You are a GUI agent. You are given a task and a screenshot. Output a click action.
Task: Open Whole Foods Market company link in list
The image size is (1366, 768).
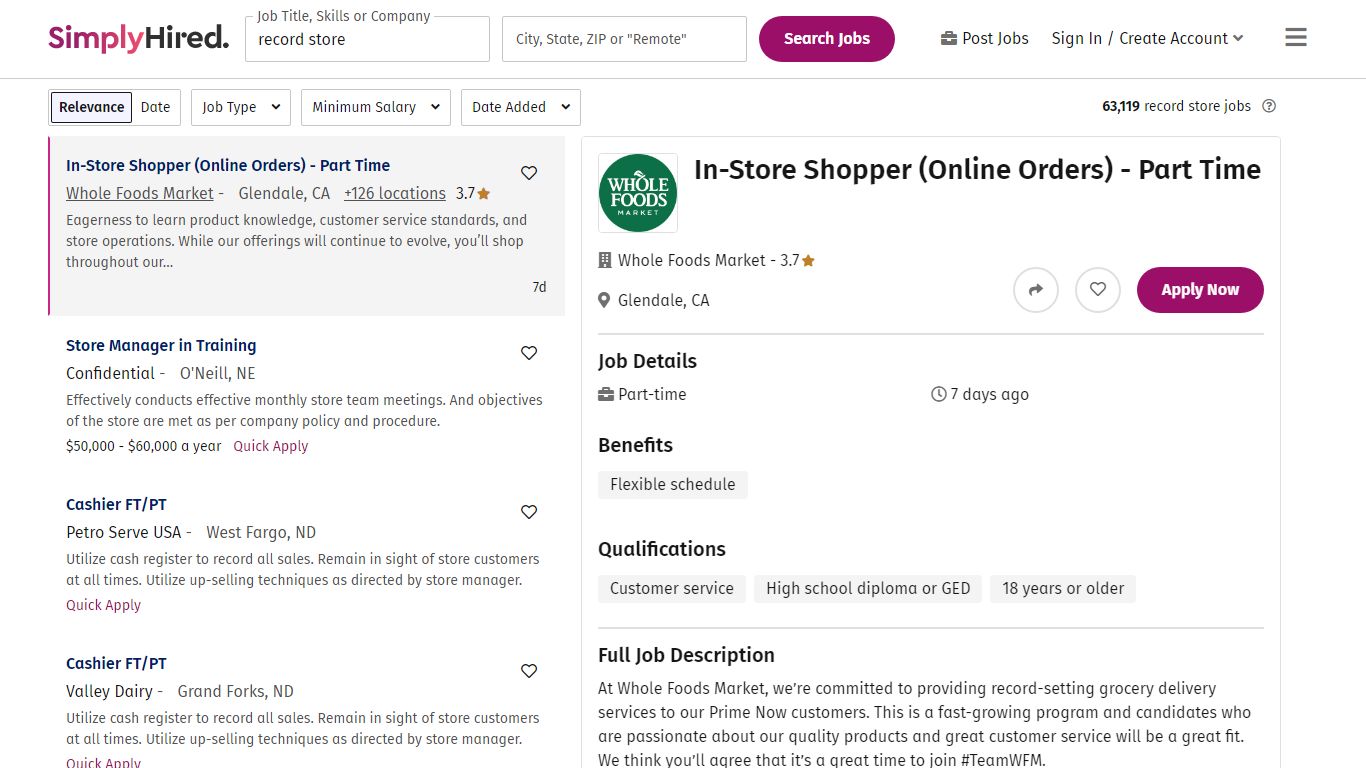[140, 193]
